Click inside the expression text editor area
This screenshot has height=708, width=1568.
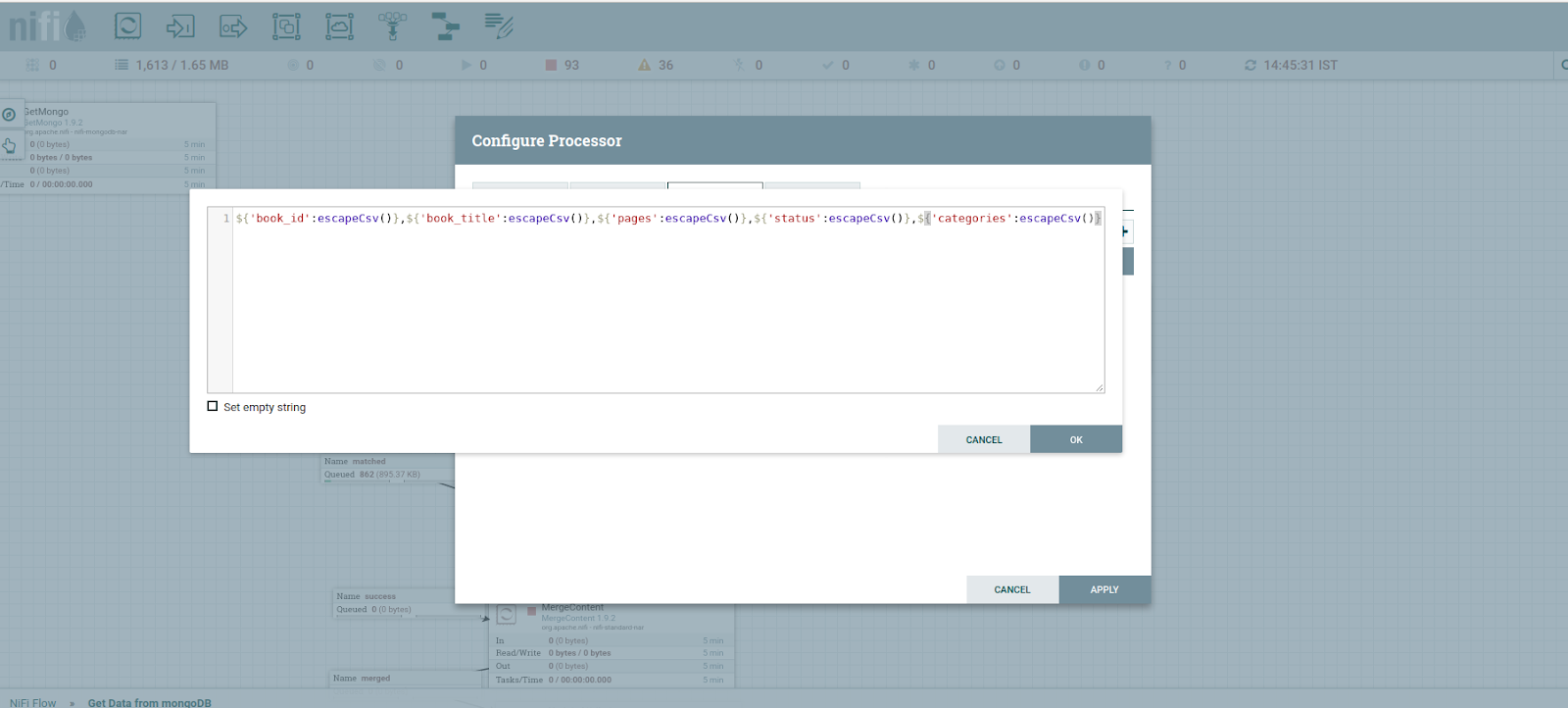666,304
